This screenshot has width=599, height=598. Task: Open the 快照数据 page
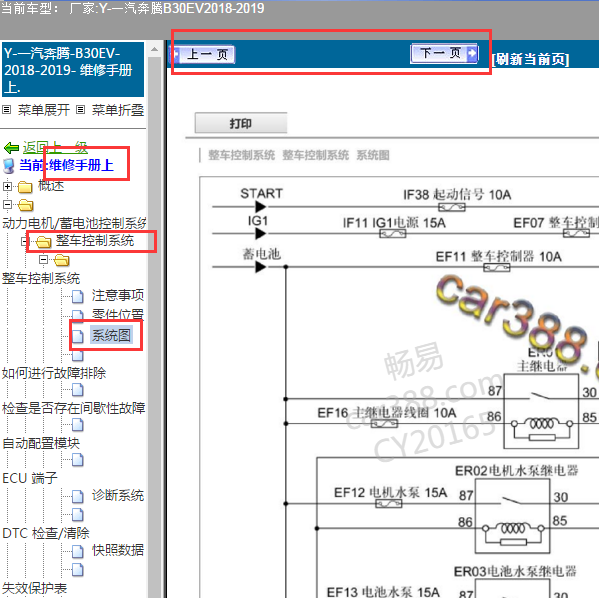118,550
